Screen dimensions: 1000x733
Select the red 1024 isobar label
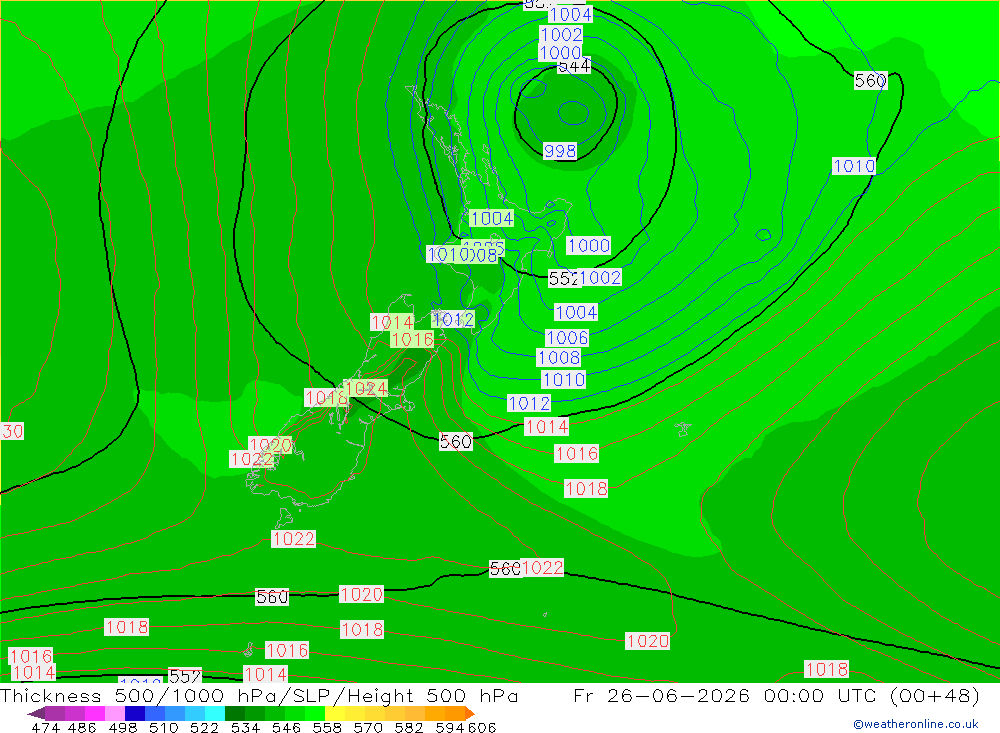366,389
